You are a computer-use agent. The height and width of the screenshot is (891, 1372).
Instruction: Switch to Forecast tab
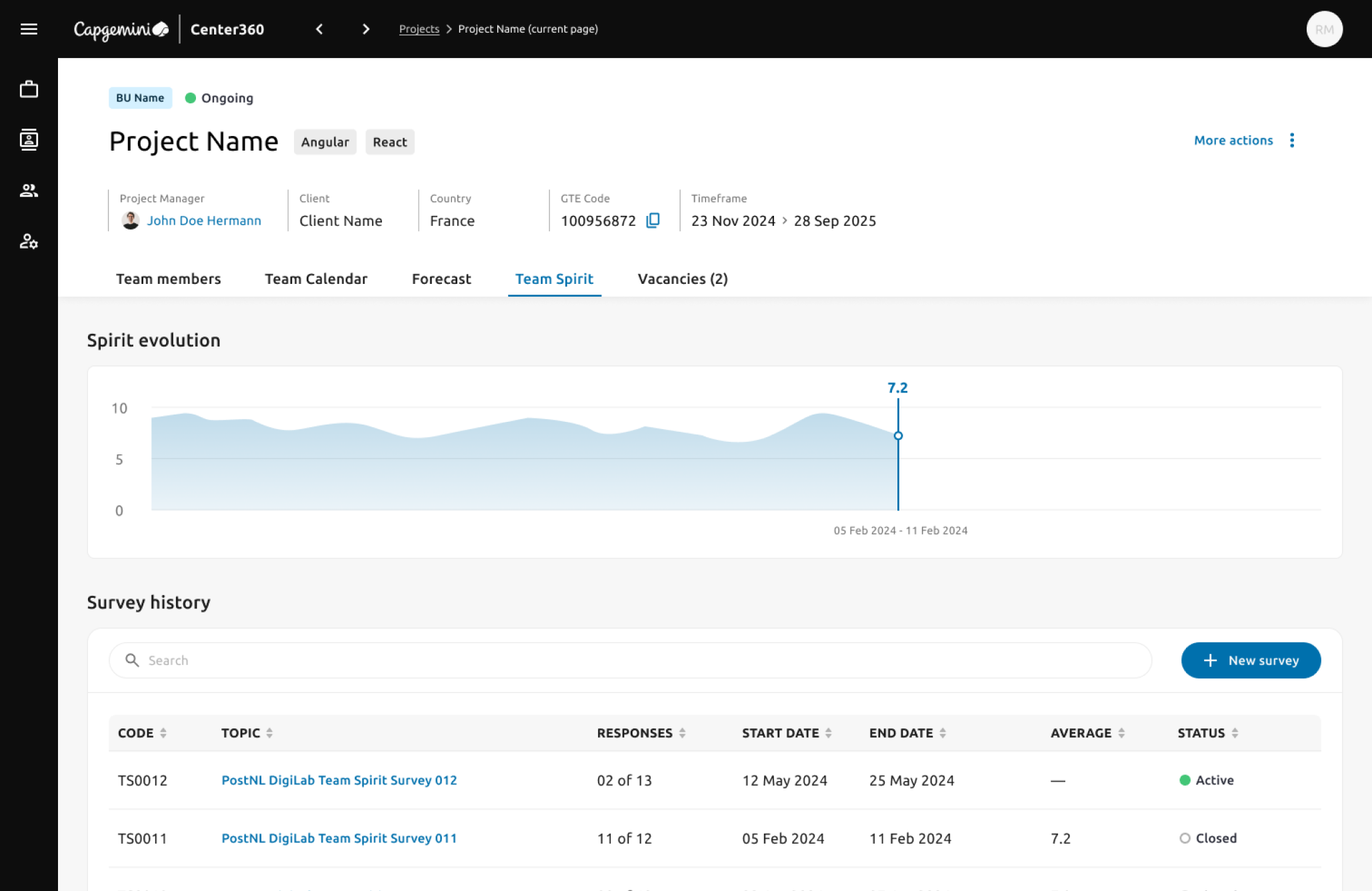pos(441,279)
